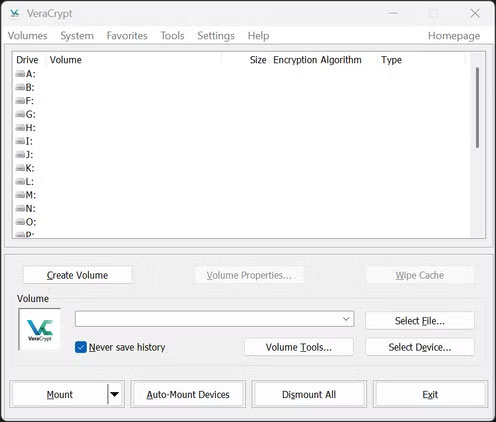Image resolution: width=496 pixels, height=422 pixels.
Task: Open the Mount options dropdown arrow
Action: pos(115,394)
